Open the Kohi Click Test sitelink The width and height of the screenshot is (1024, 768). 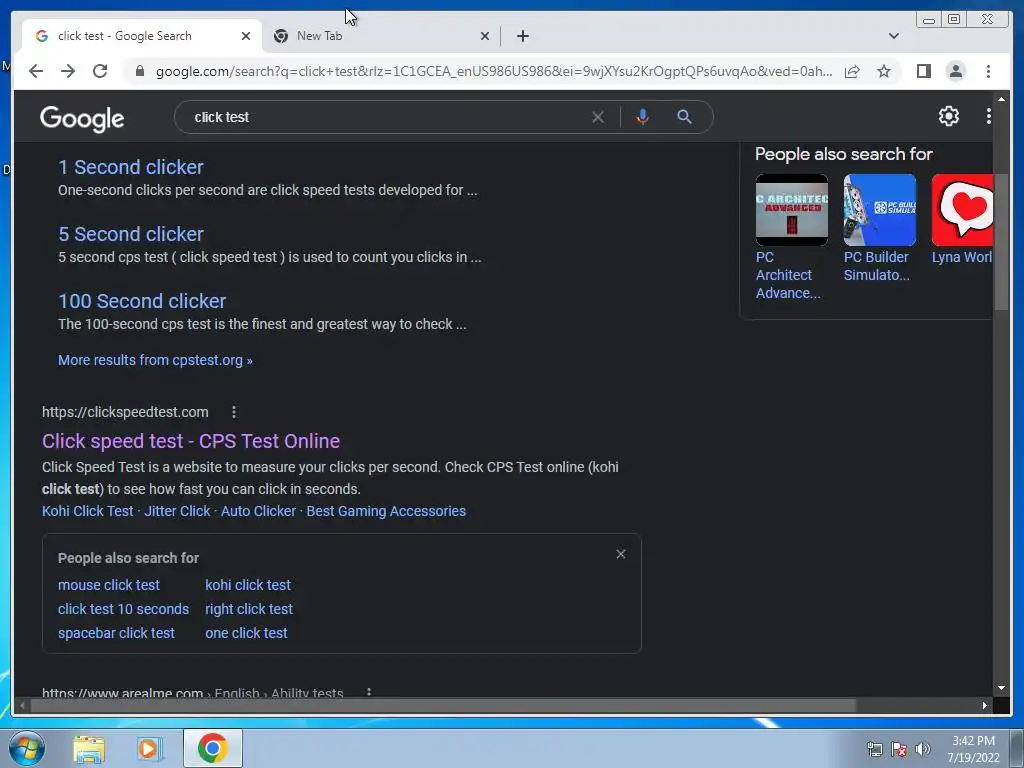88,511
